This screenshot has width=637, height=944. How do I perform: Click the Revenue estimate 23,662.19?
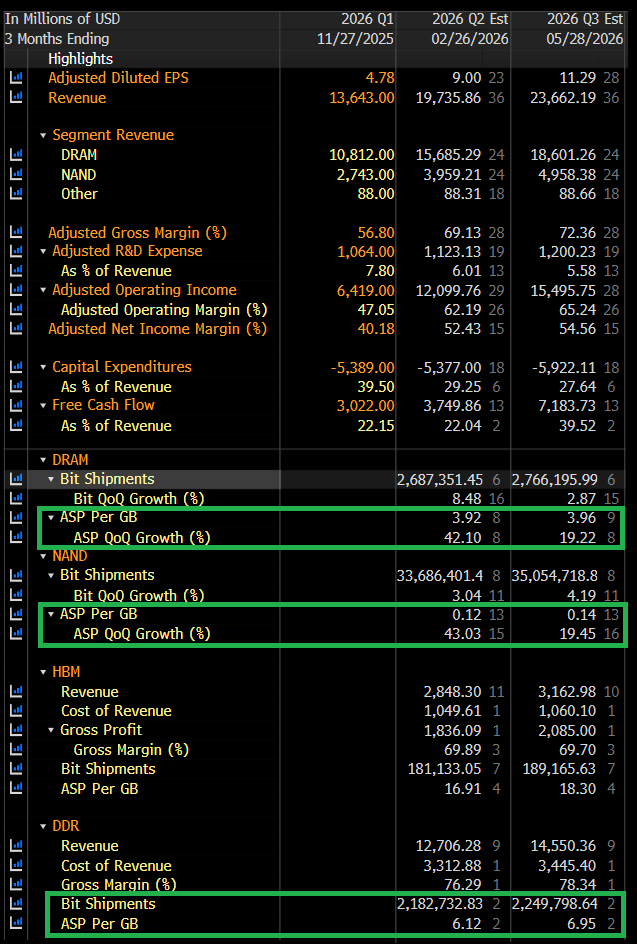[563, 98]
